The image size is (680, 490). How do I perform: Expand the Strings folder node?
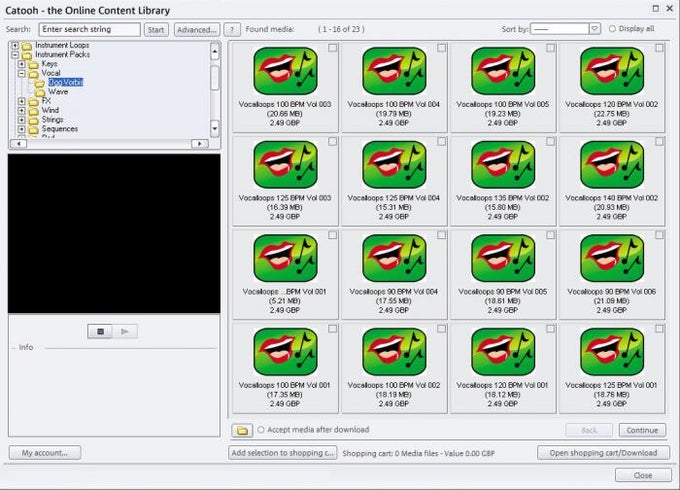click(x=21, y=120)
